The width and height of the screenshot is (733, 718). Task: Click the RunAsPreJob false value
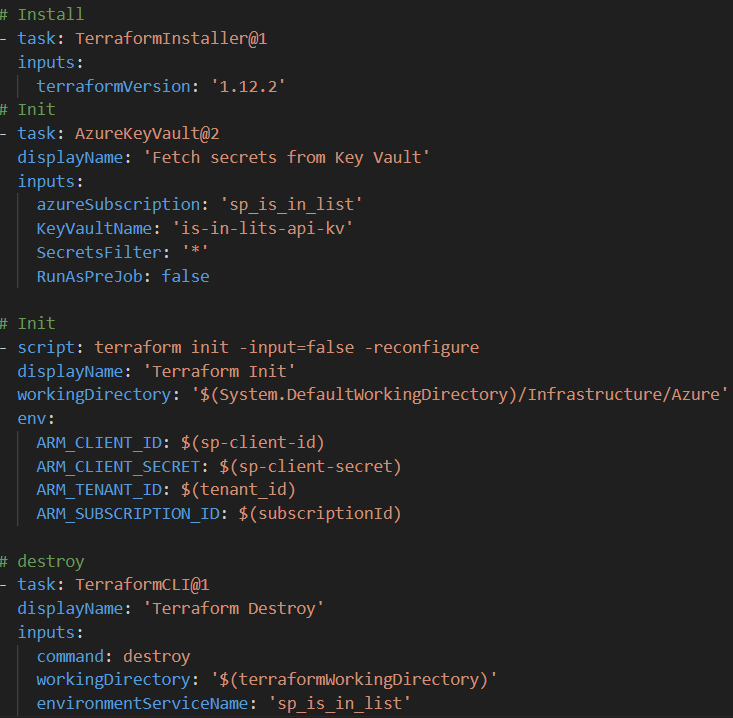pos(186,276)
